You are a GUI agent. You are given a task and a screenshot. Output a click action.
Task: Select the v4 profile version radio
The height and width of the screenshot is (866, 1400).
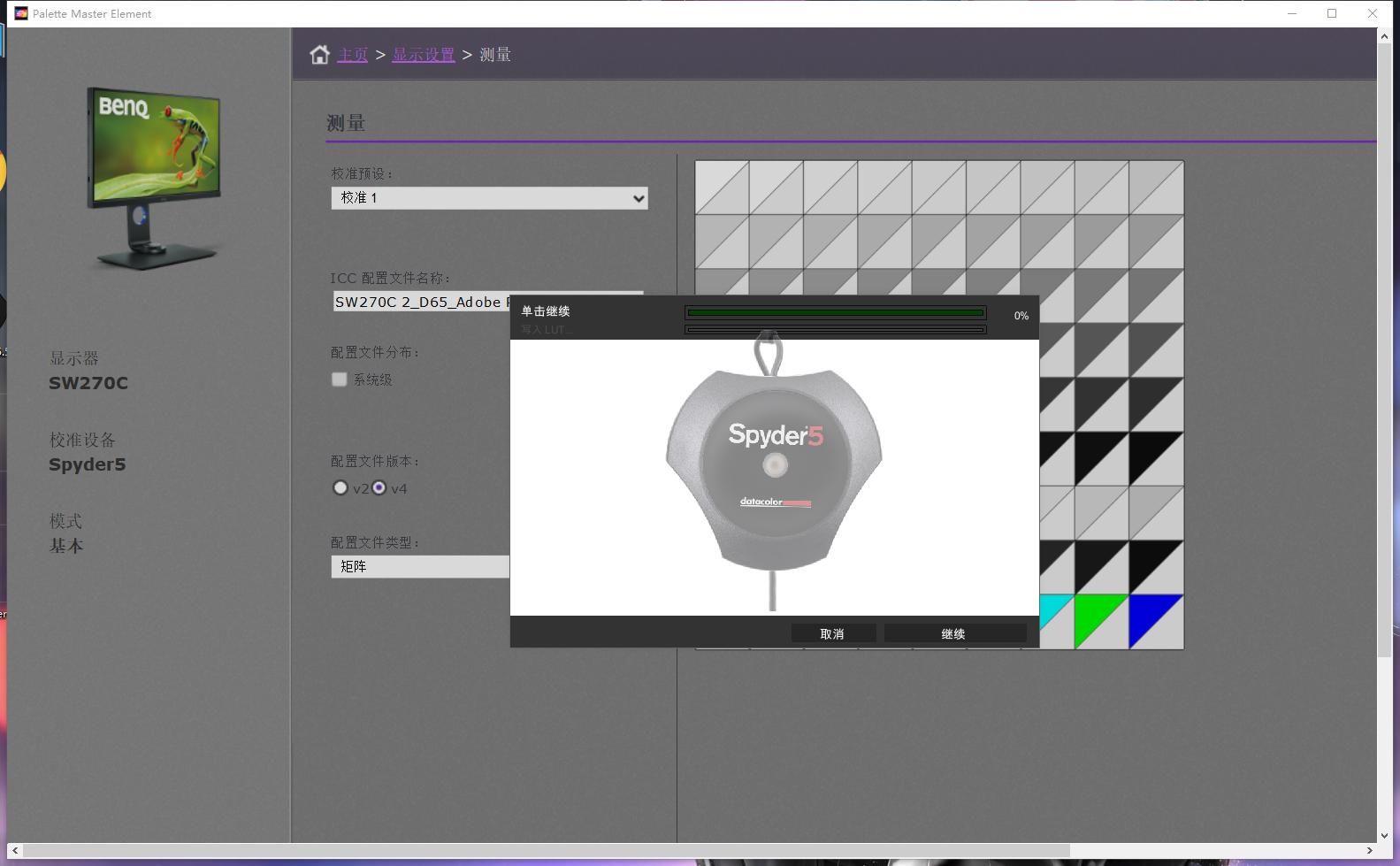click(379, 488)
